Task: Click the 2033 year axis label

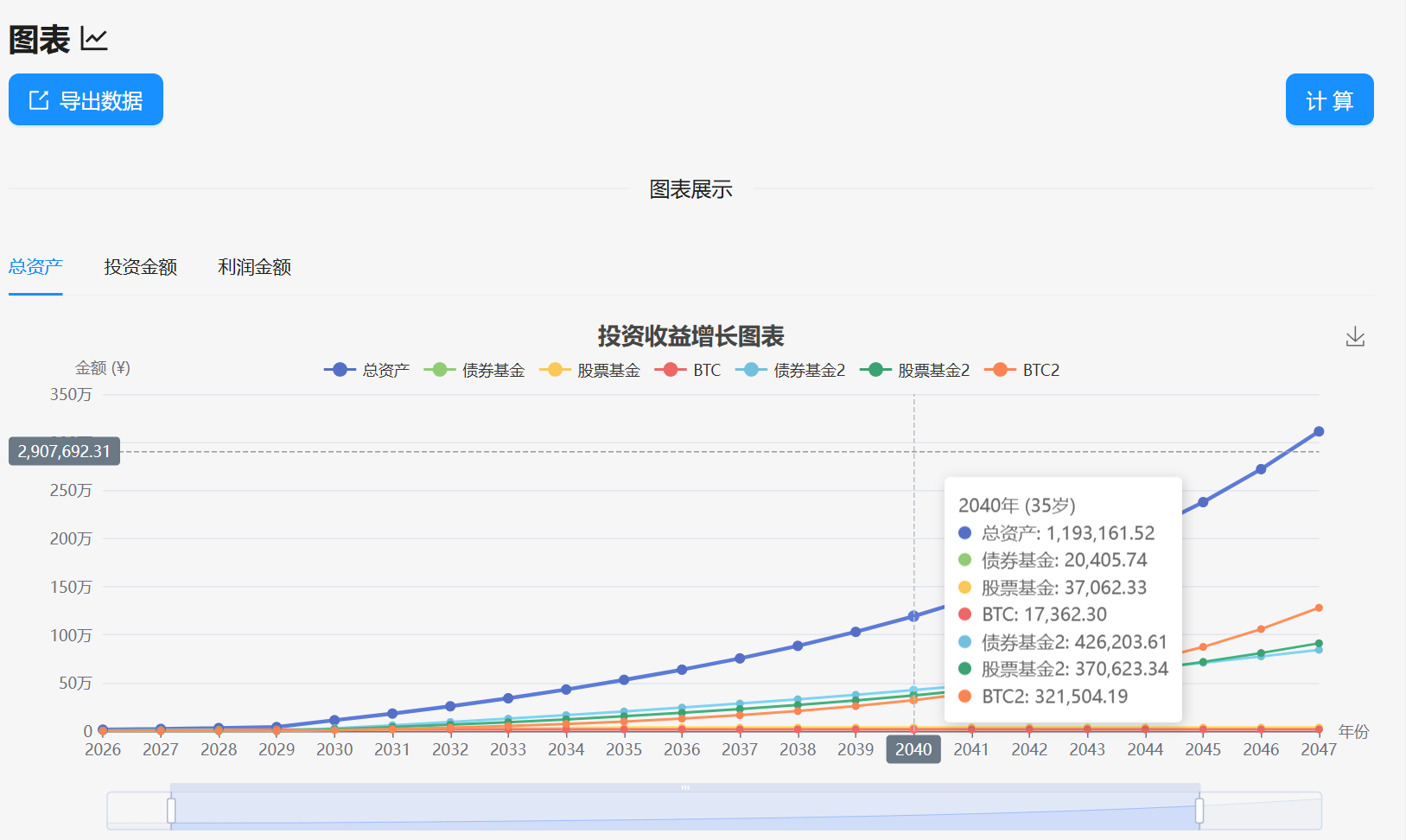Action: coord(508,749)
